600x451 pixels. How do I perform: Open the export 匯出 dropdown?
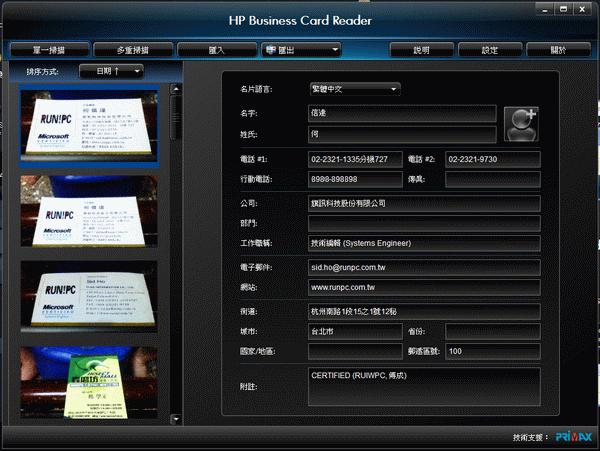click(301, 50)
